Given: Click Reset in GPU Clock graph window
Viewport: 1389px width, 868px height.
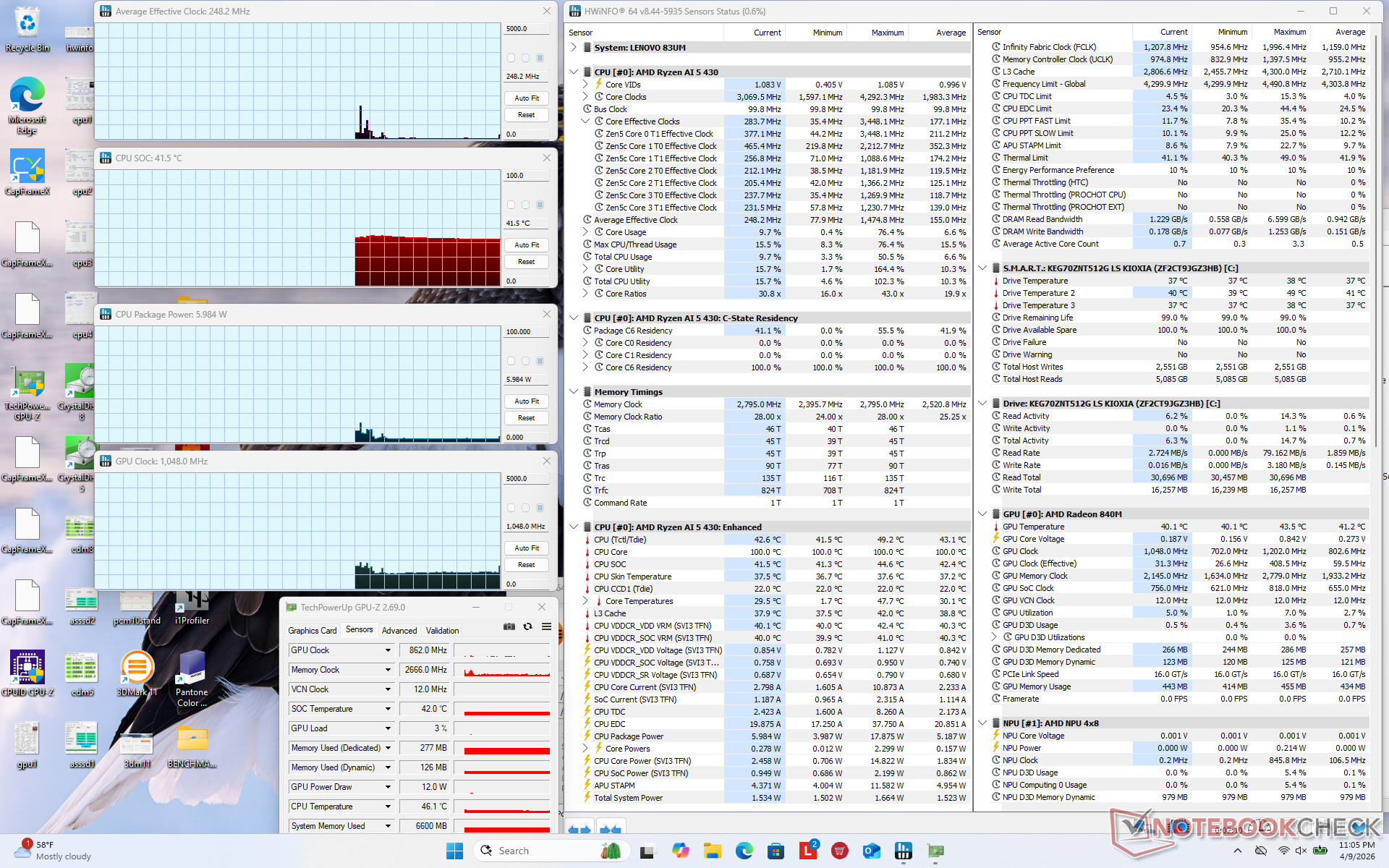Looking at the screenshot, I should [527, 565].
